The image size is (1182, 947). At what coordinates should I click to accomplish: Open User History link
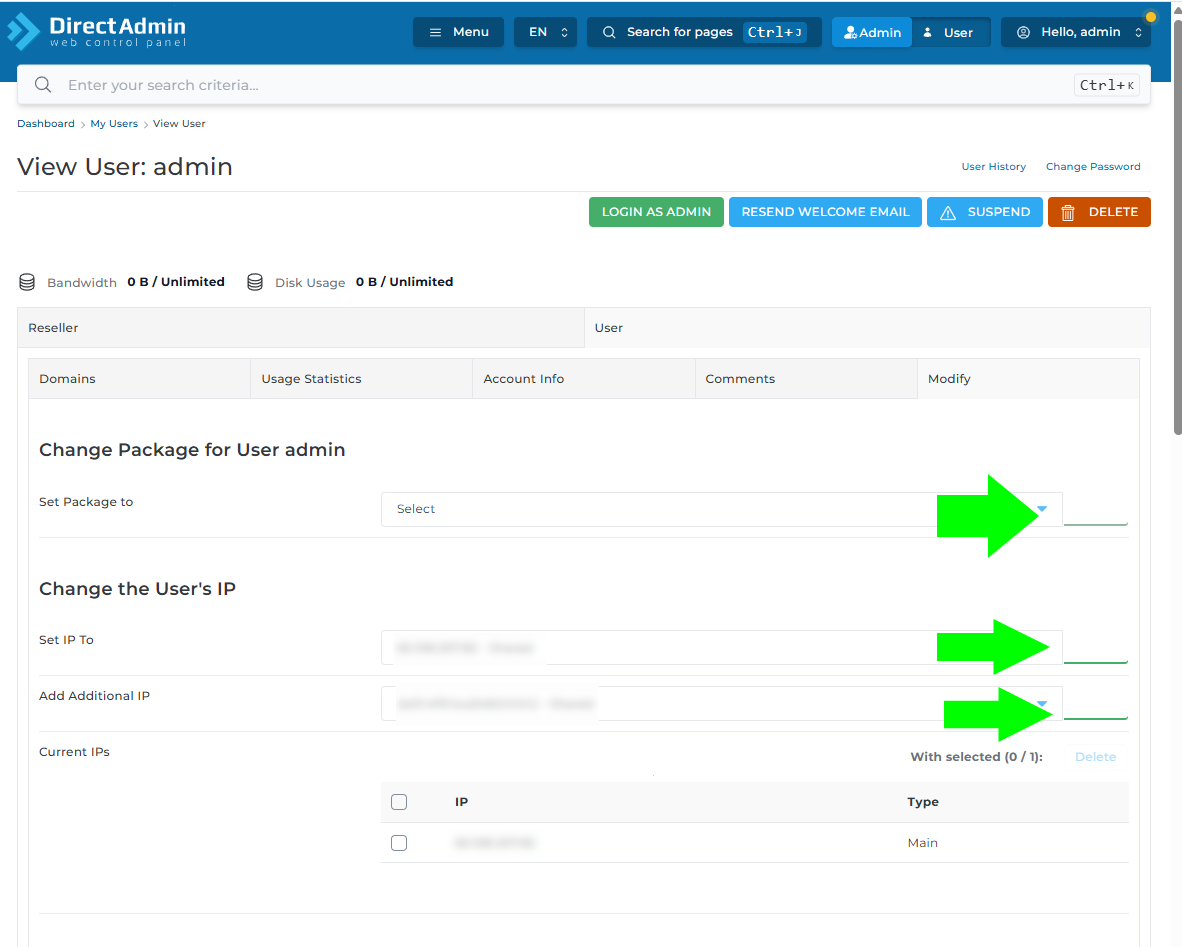994,167
